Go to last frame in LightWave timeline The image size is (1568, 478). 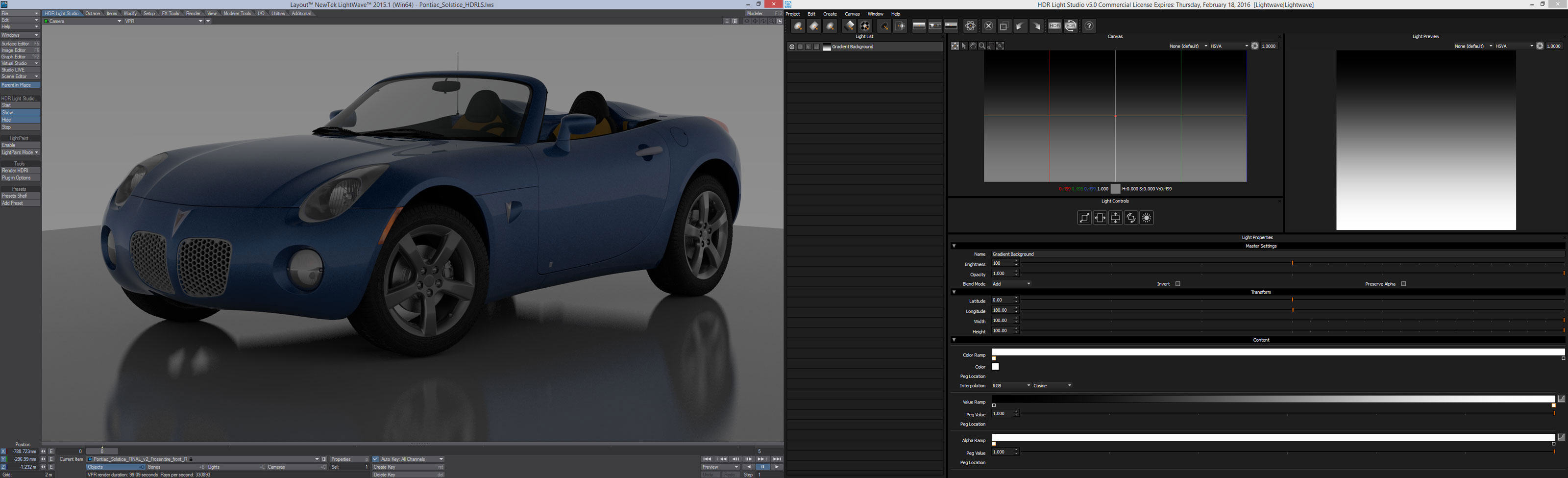pyautogui.click(x=777, y=459)
